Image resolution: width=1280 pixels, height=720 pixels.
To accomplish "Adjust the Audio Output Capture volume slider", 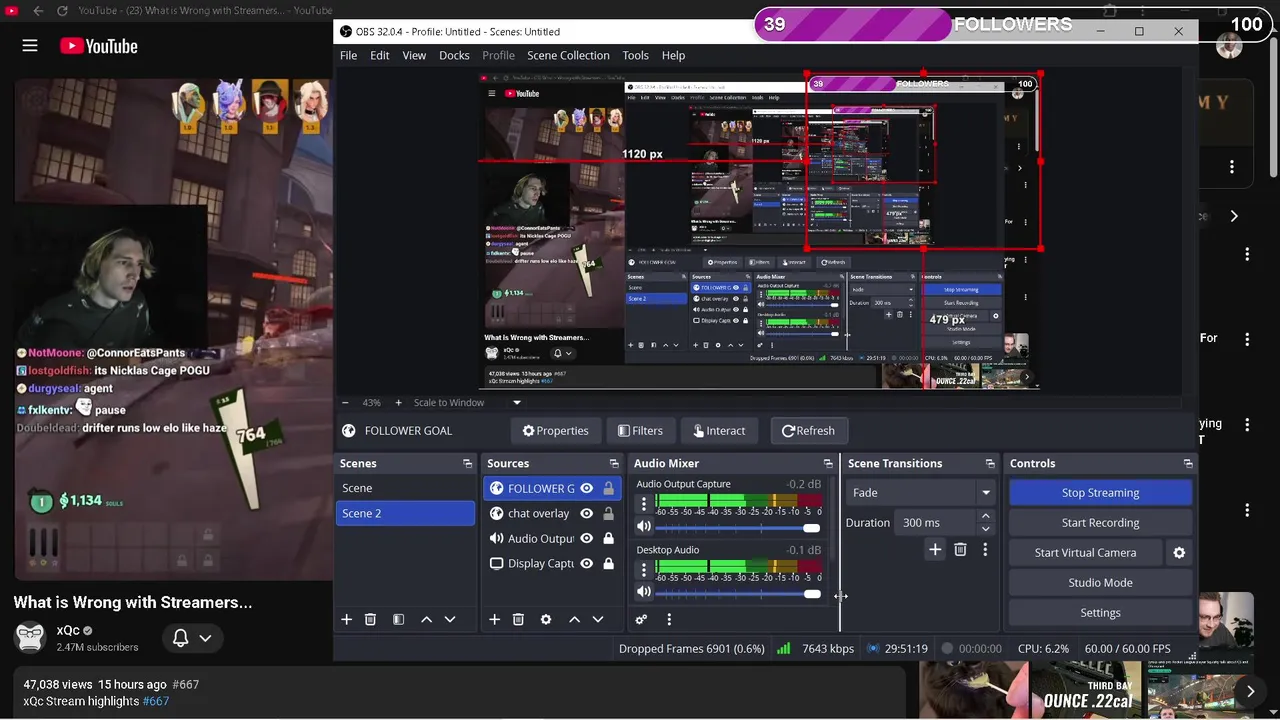I will tap(738, 527).
